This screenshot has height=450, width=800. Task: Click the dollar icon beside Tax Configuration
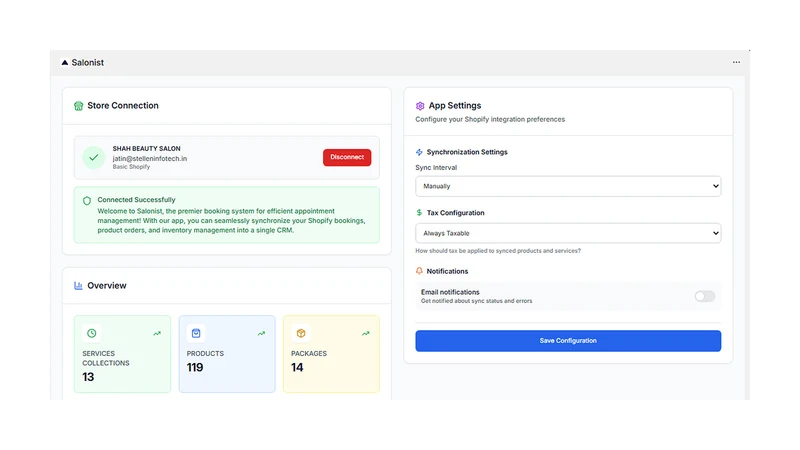(419, 212)
